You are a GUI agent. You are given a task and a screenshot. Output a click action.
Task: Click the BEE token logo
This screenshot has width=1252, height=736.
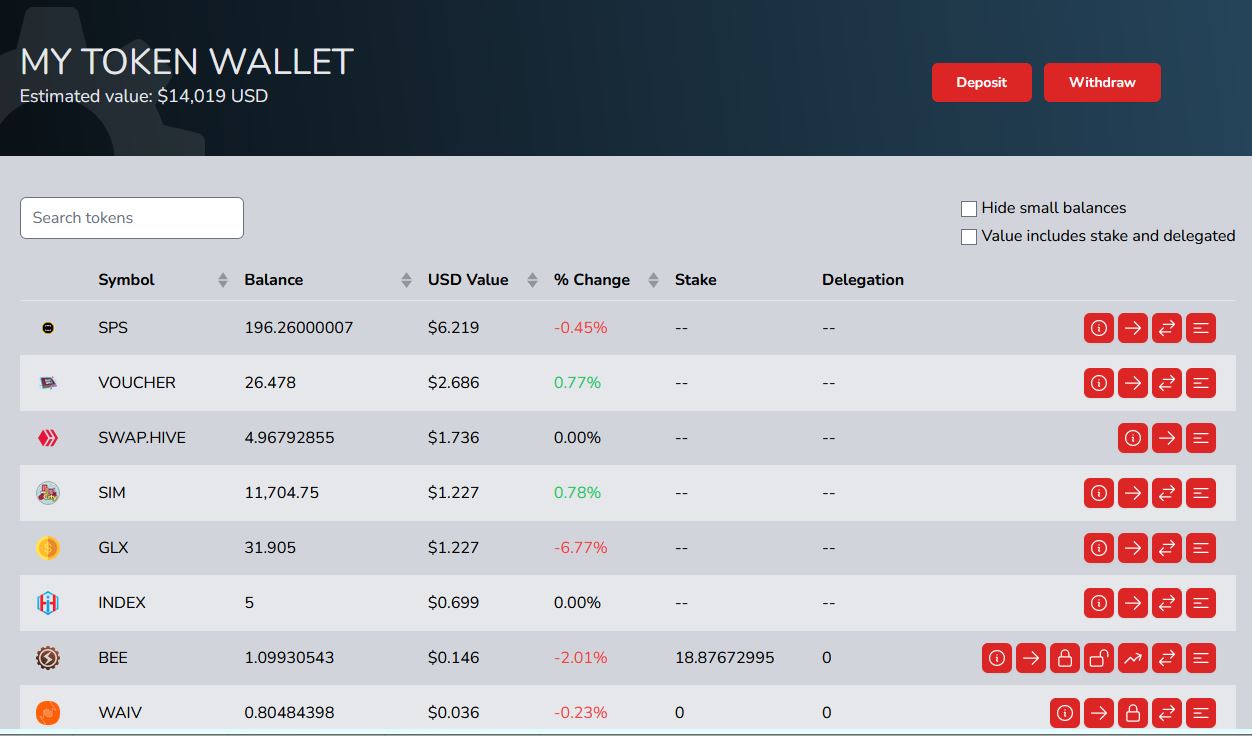[x=48, y=658]
